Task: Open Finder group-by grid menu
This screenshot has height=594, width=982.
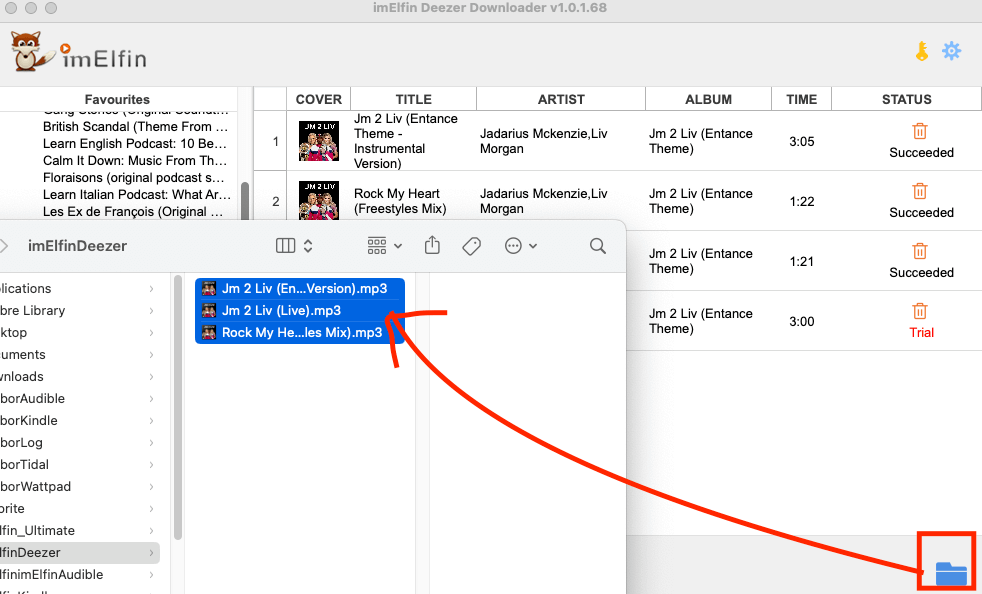Action: click(377, 246)
